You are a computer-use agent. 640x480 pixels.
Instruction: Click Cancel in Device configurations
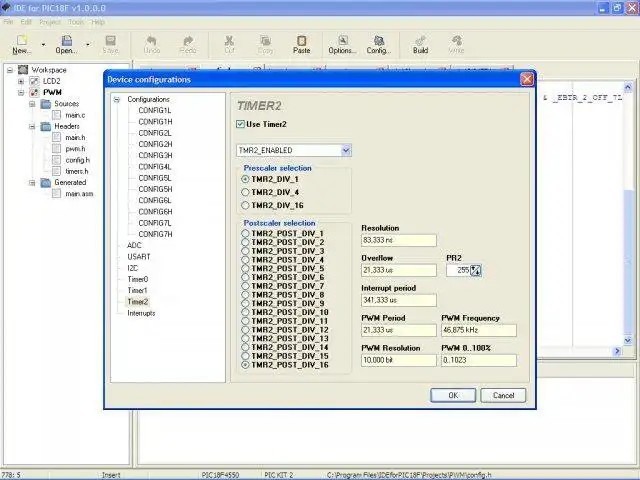click(x=503, y=395)
